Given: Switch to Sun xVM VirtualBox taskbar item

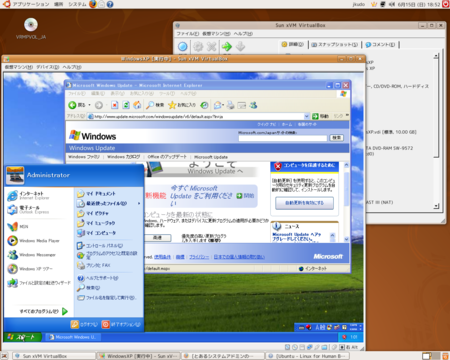Looking at the screenshot, I should click(x=53, y=356).
